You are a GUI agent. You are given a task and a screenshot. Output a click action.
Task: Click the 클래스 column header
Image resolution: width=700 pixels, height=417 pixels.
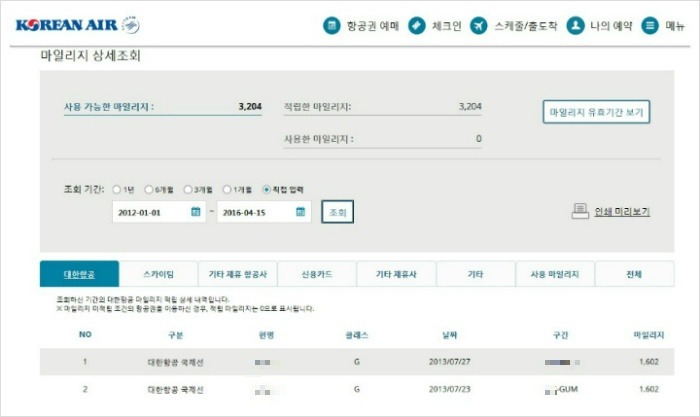tap(357, 335)
